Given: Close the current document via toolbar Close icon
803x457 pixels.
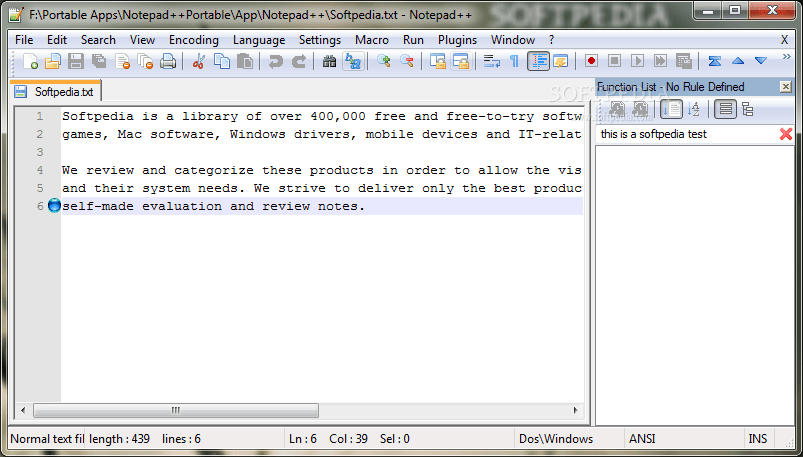Looking at the screenshot, I should [122, 61].
